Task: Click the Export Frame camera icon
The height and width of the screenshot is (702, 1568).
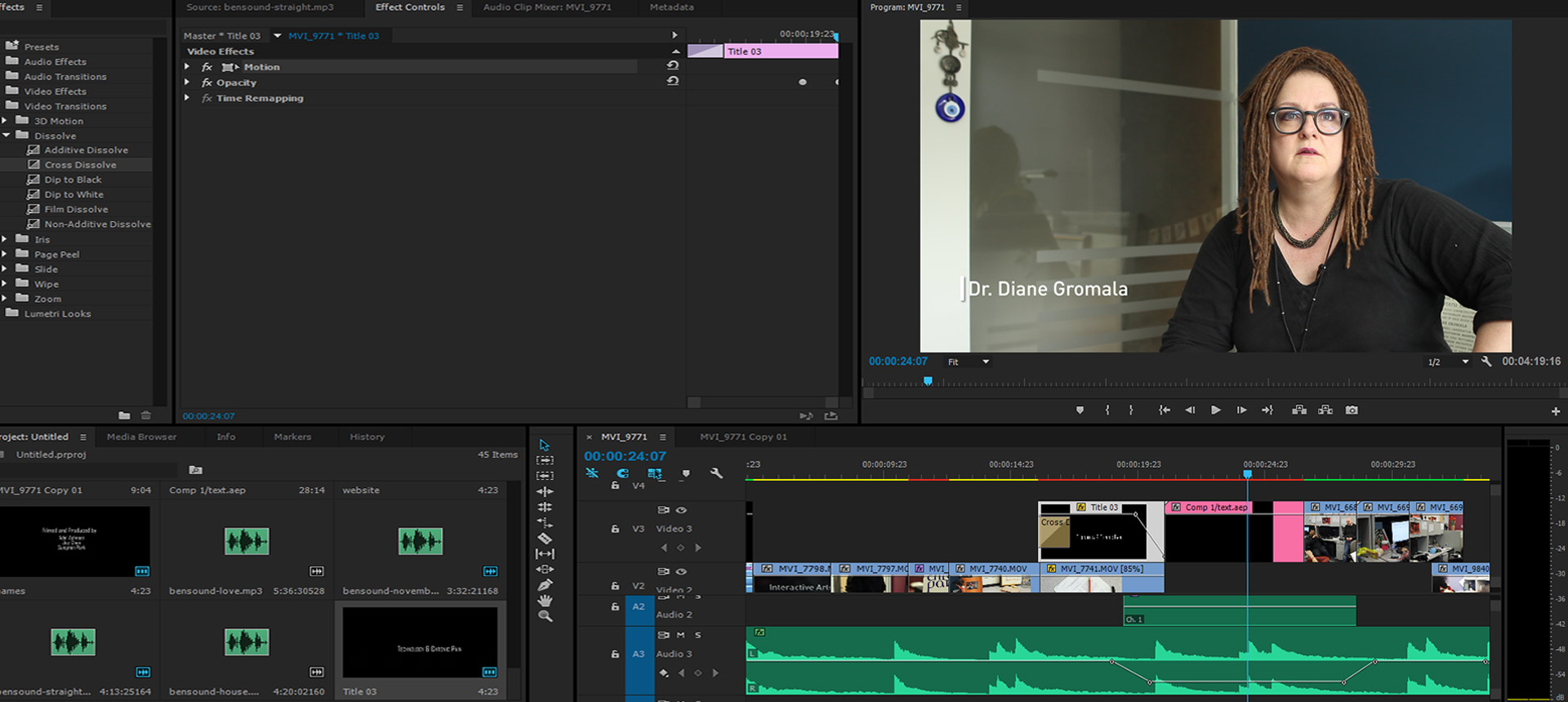Action: [x=1352, y=410]
